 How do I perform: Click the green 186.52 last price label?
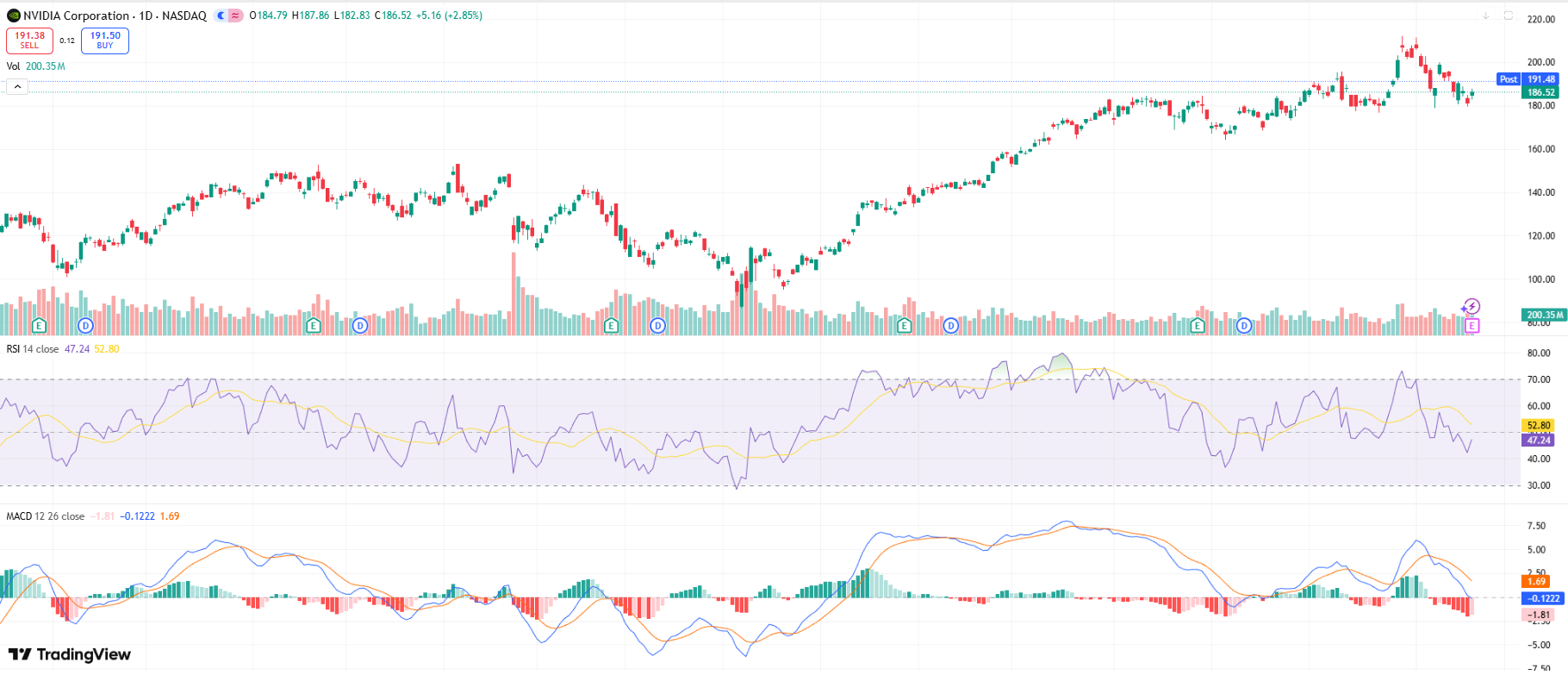coord(1540,92)
